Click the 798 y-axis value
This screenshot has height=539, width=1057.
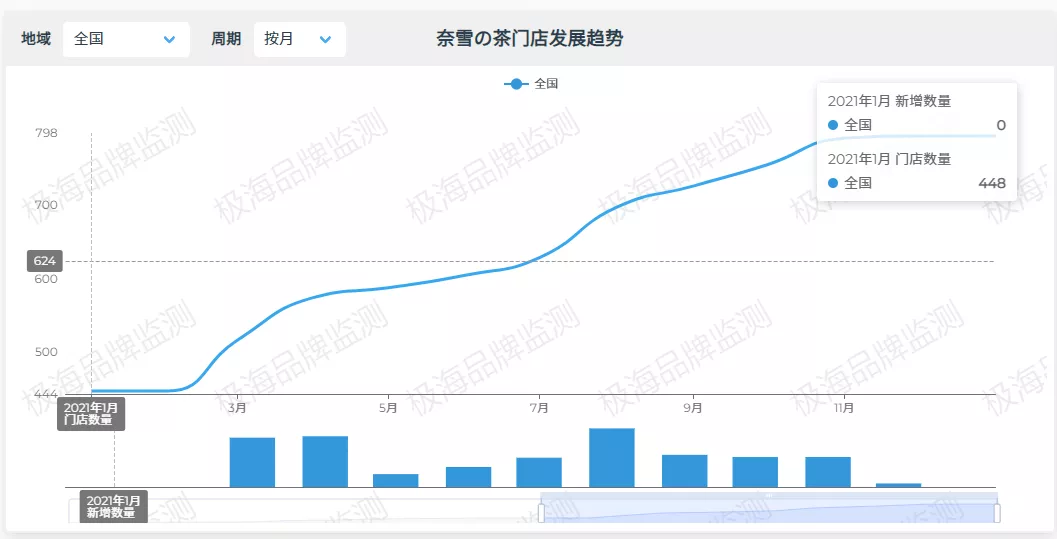tap(47, 133)
